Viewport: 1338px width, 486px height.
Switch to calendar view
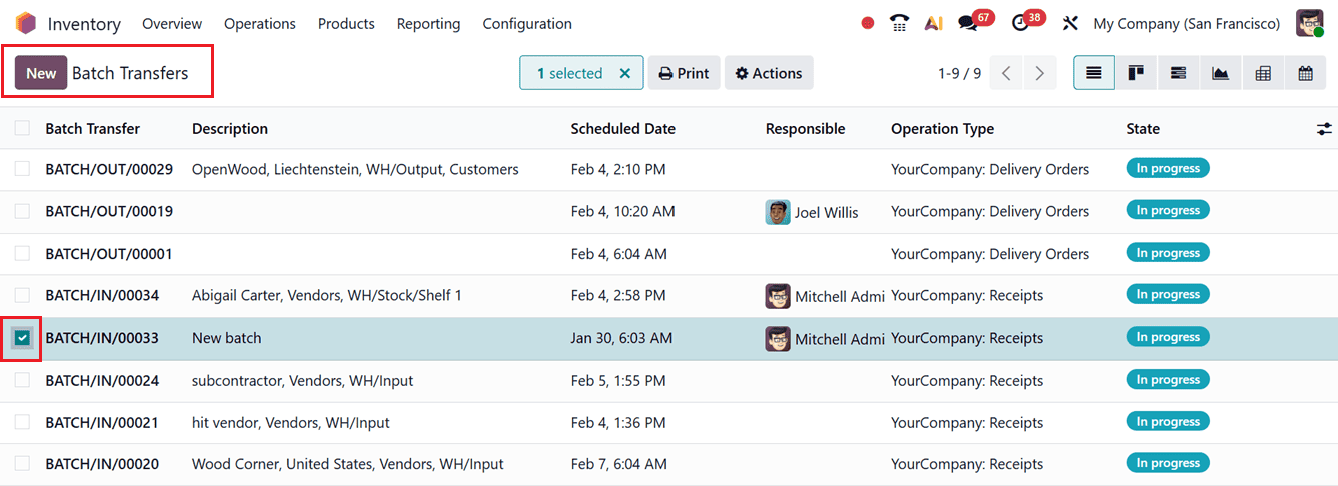1305,73
